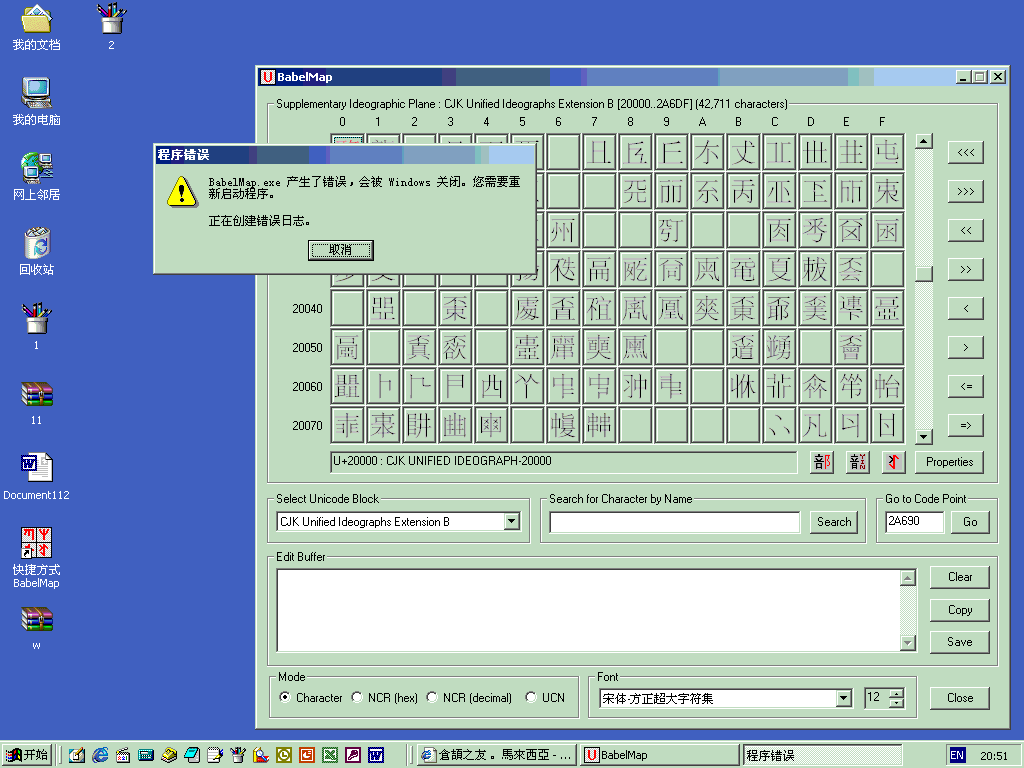Click the character grid scrollbar thumb

[x=923, y=273]
